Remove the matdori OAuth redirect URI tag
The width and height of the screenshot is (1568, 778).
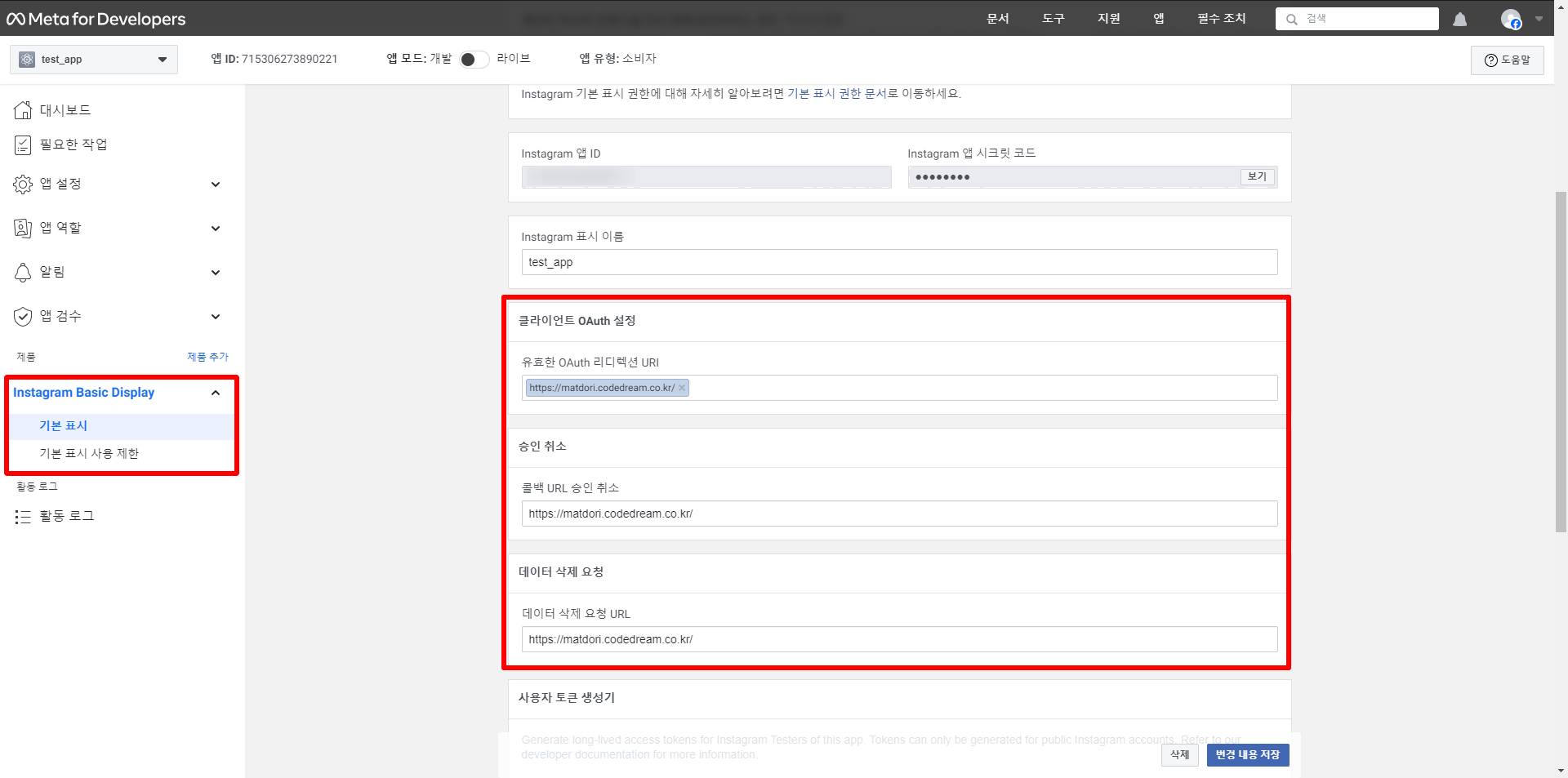682,388
